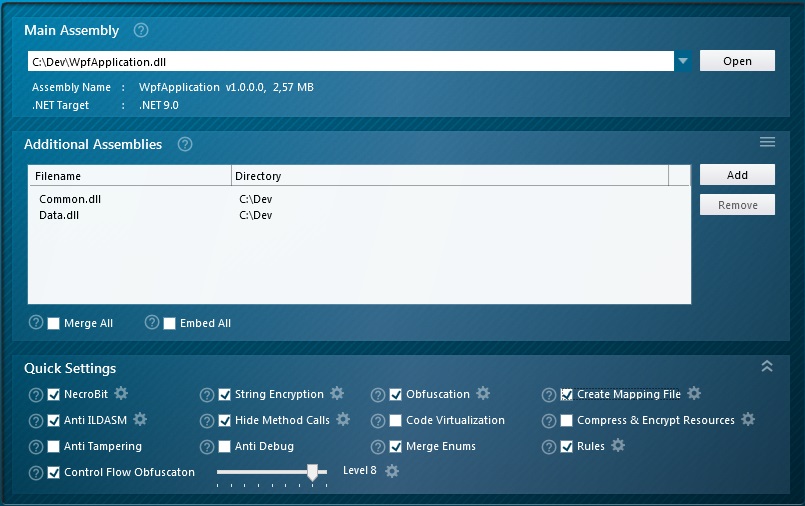The image size is (805, 506).
Task: Click the Open button
Action: 737,61
